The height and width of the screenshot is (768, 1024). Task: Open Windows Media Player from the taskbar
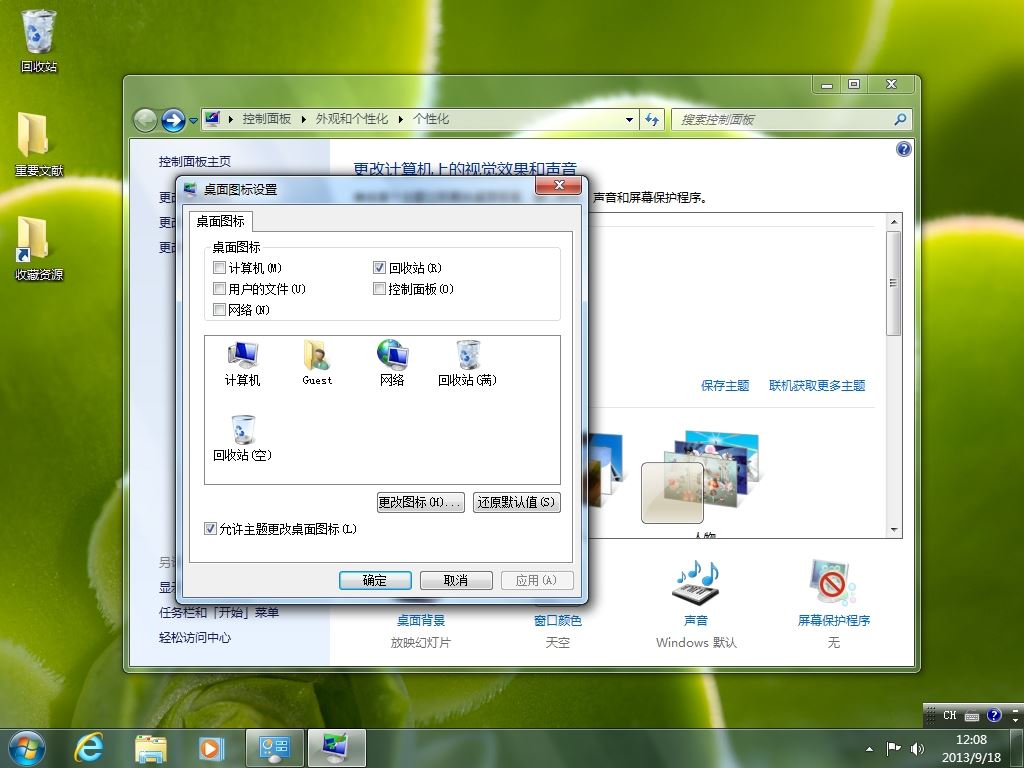[212, 748]
